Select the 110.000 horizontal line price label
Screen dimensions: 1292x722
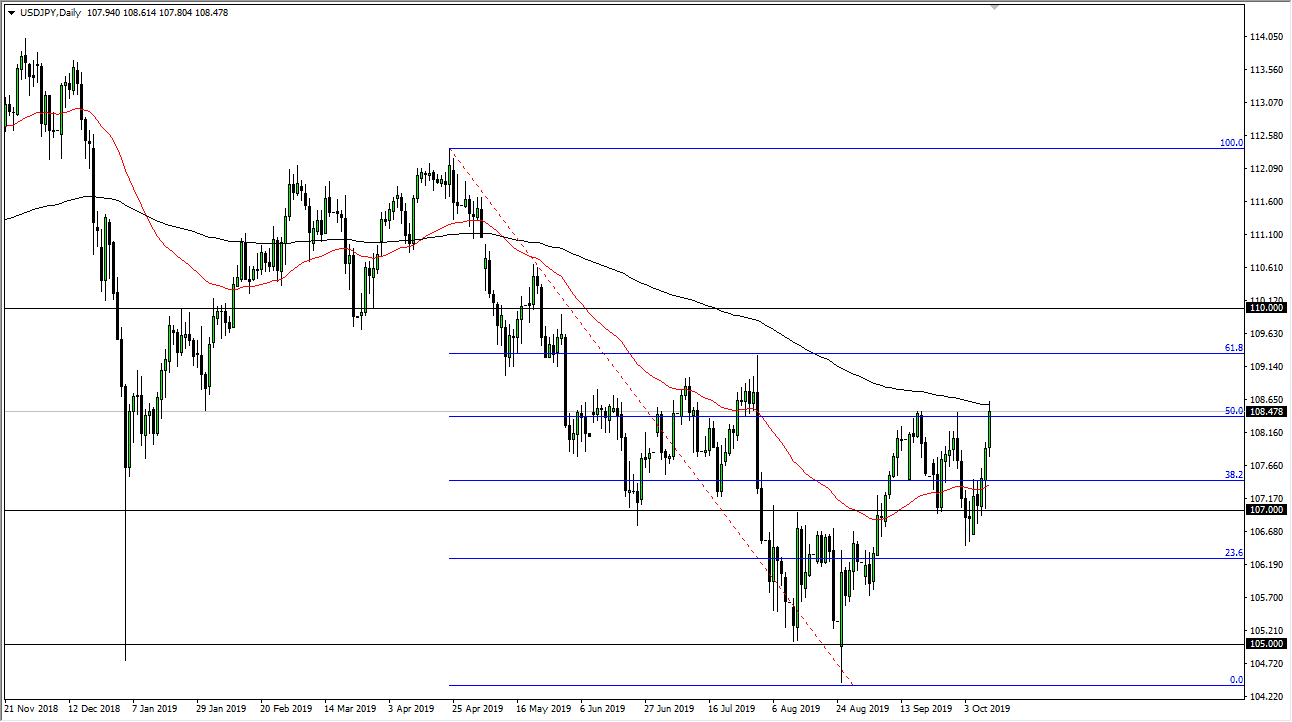pos(1266,310)
